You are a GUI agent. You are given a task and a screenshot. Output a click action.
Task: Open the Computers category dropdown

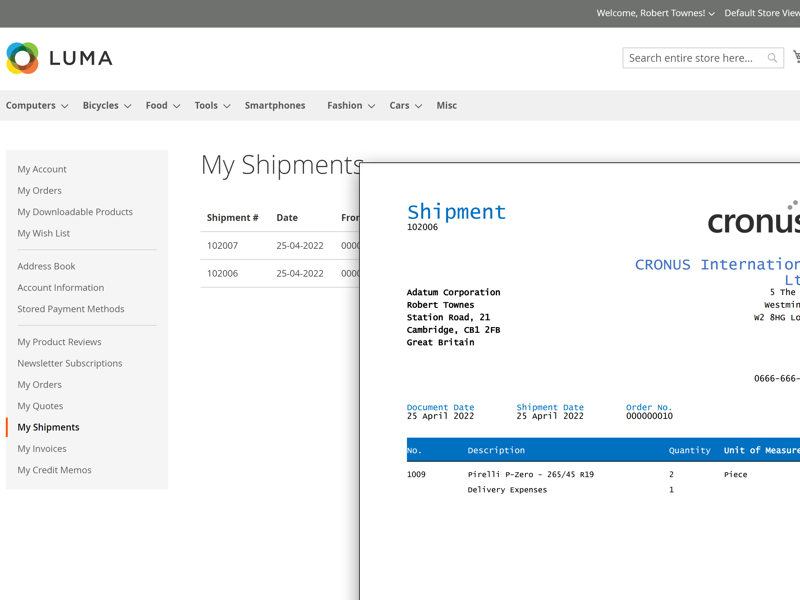[x=37, y=105]
